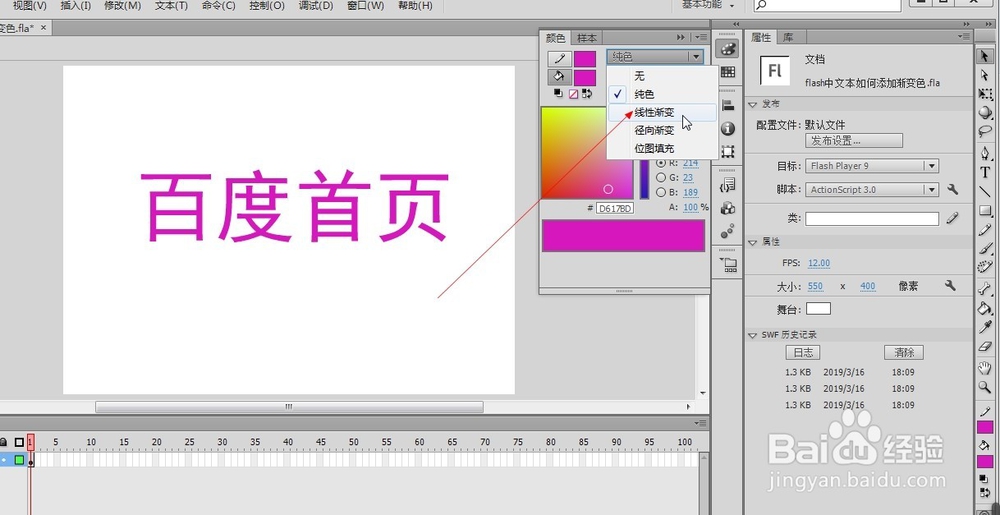Image resolution: width=1000 pixels, height=515 pixels.
Task: Click the 发布设置... button
Action: pos(854,140)
